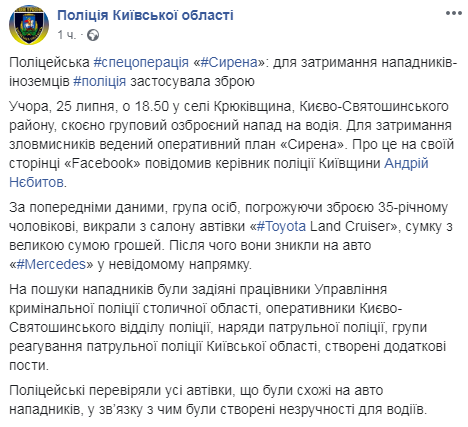Open the post options three-dots menu

click(x=454, y=14)
